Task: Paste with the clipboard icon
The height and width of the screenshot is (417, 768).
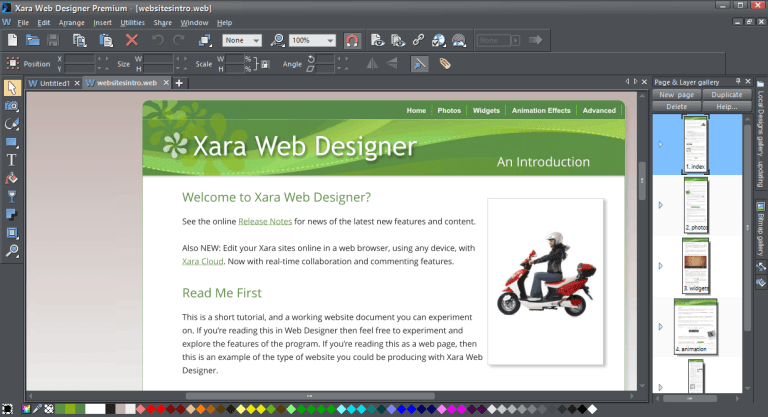Action: (x=106, y=40)
